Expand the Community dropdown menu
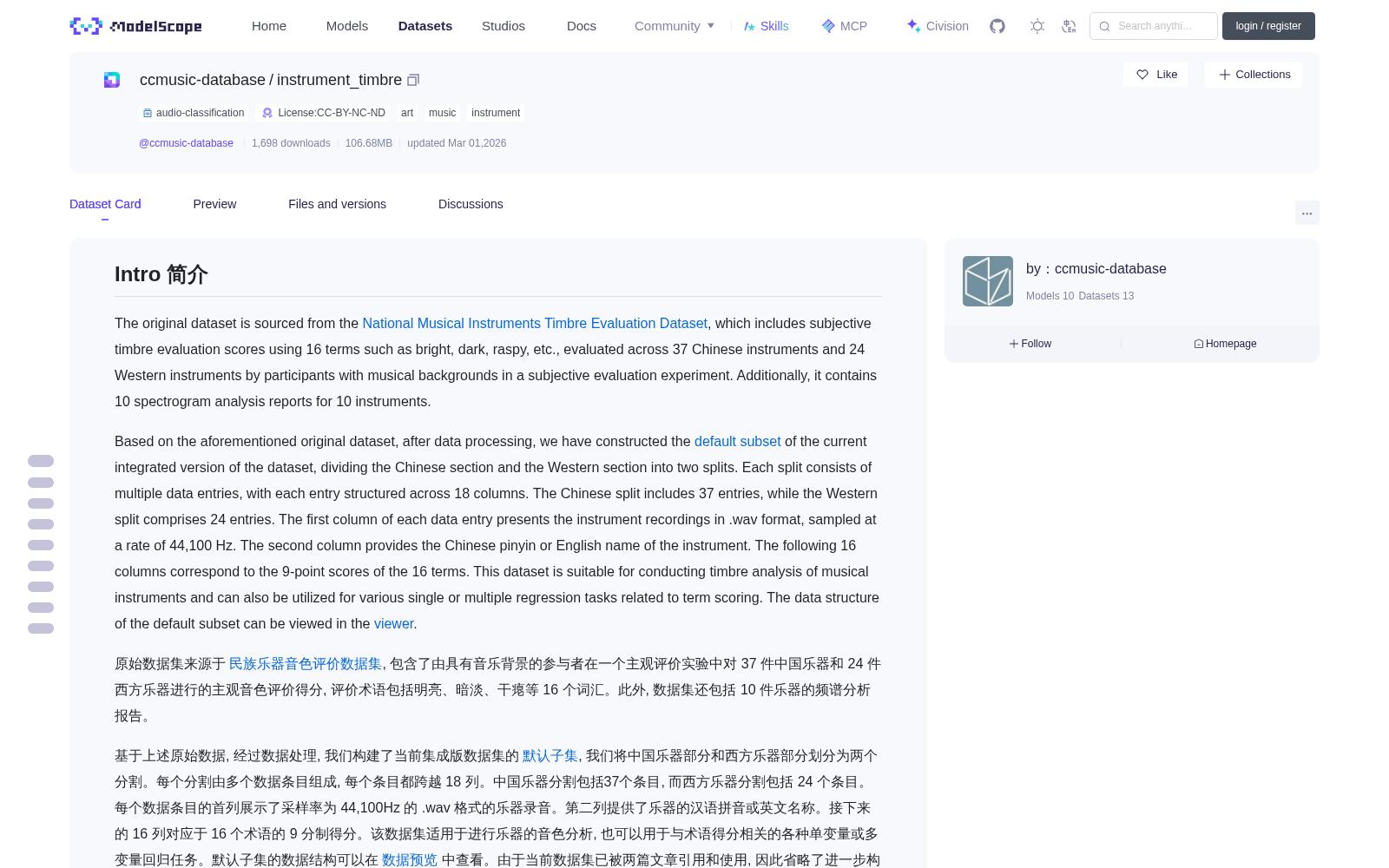Screen dimensions: 1389x868 (675, 26)
